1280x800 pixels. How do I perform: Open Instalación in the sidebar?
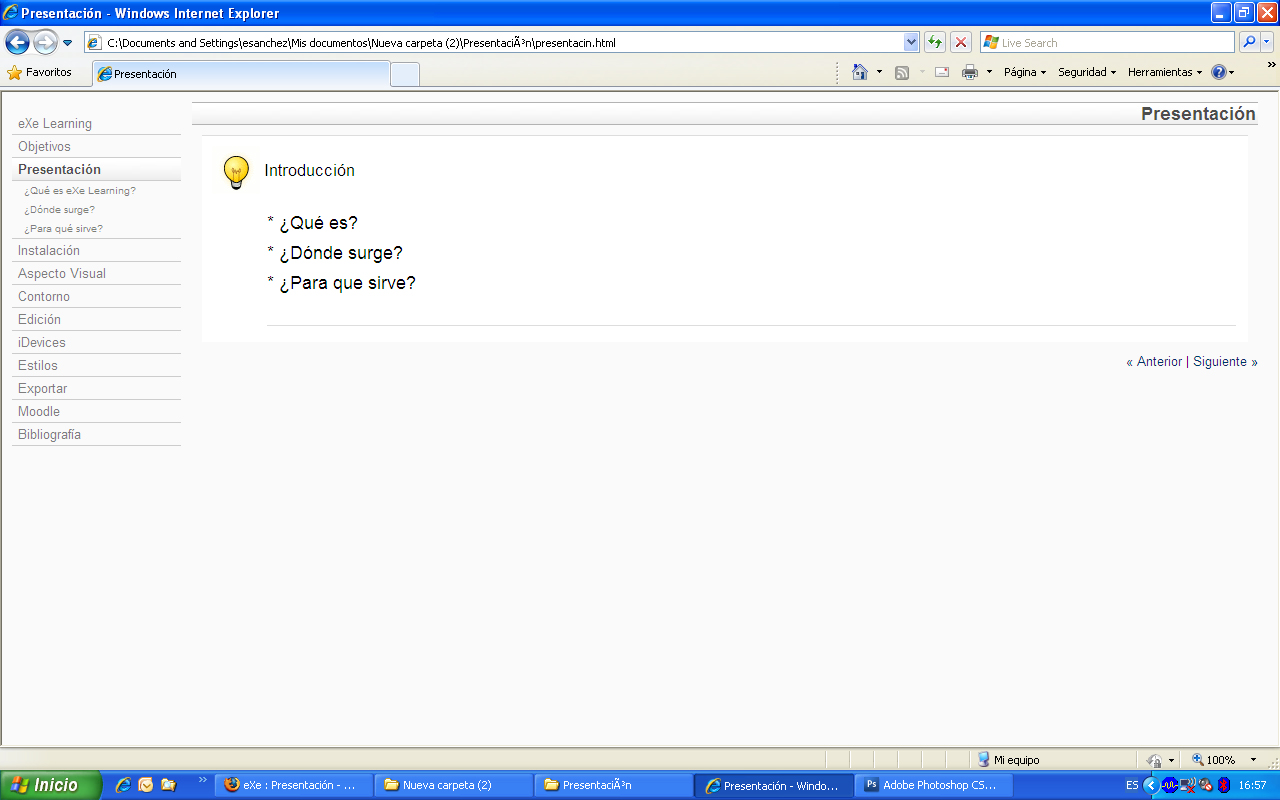click(x=49, y=251)
